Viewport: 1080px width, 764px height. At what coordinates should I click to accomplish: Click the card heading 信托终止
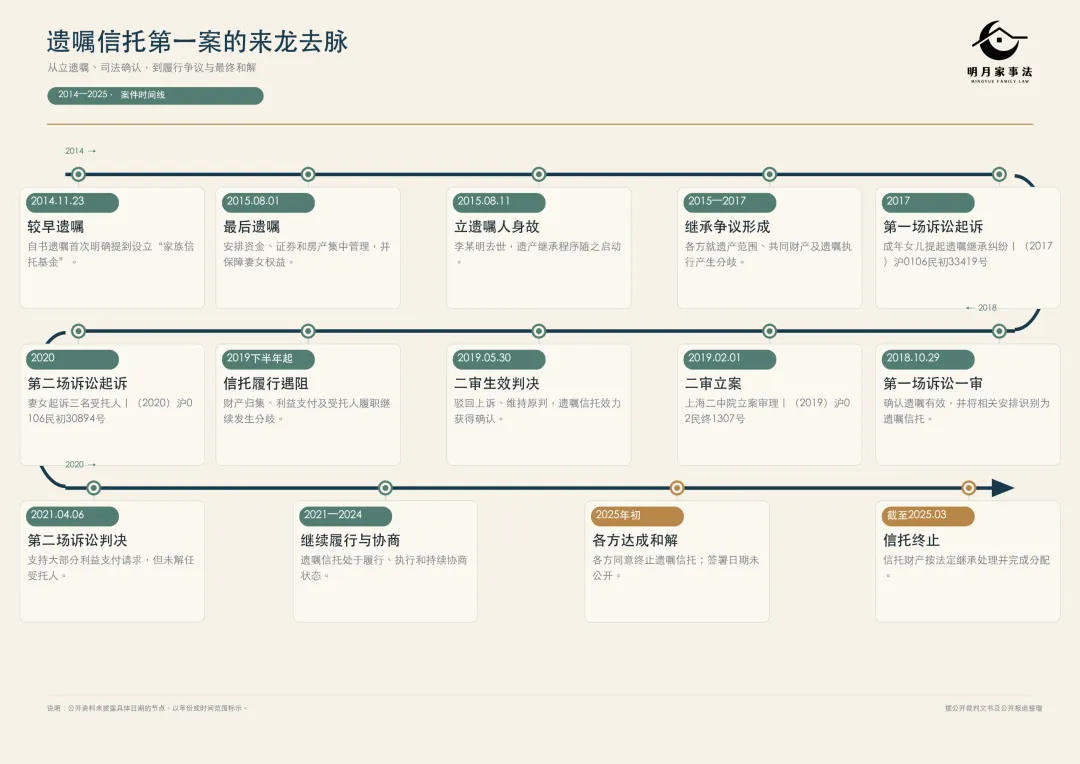pos(911,540)
